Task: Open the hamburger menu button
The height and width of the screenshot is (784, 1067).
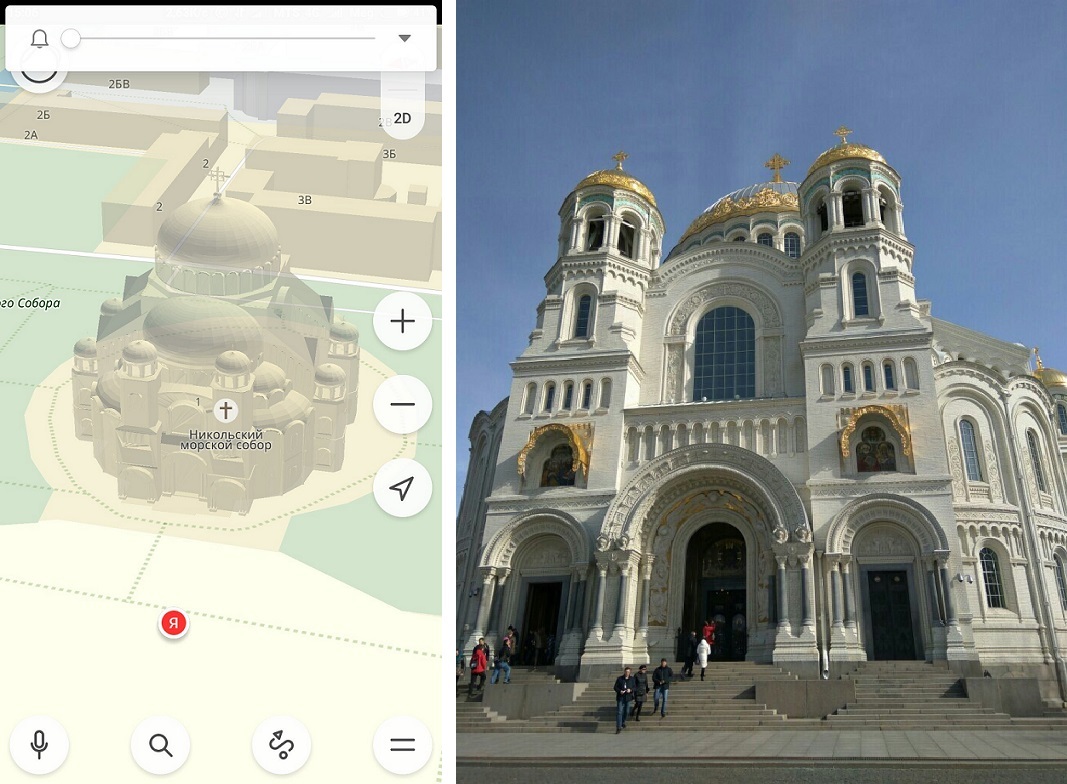Action: [402, 745]
